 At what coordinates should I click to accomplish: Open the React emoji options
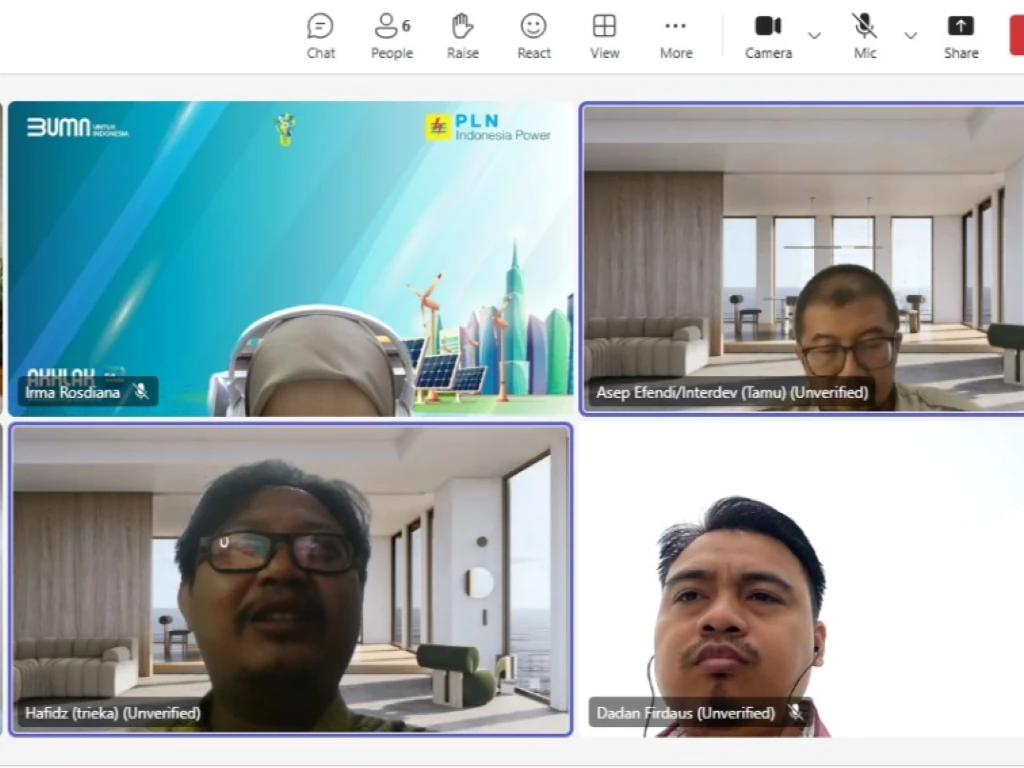[x=533, y=36]
